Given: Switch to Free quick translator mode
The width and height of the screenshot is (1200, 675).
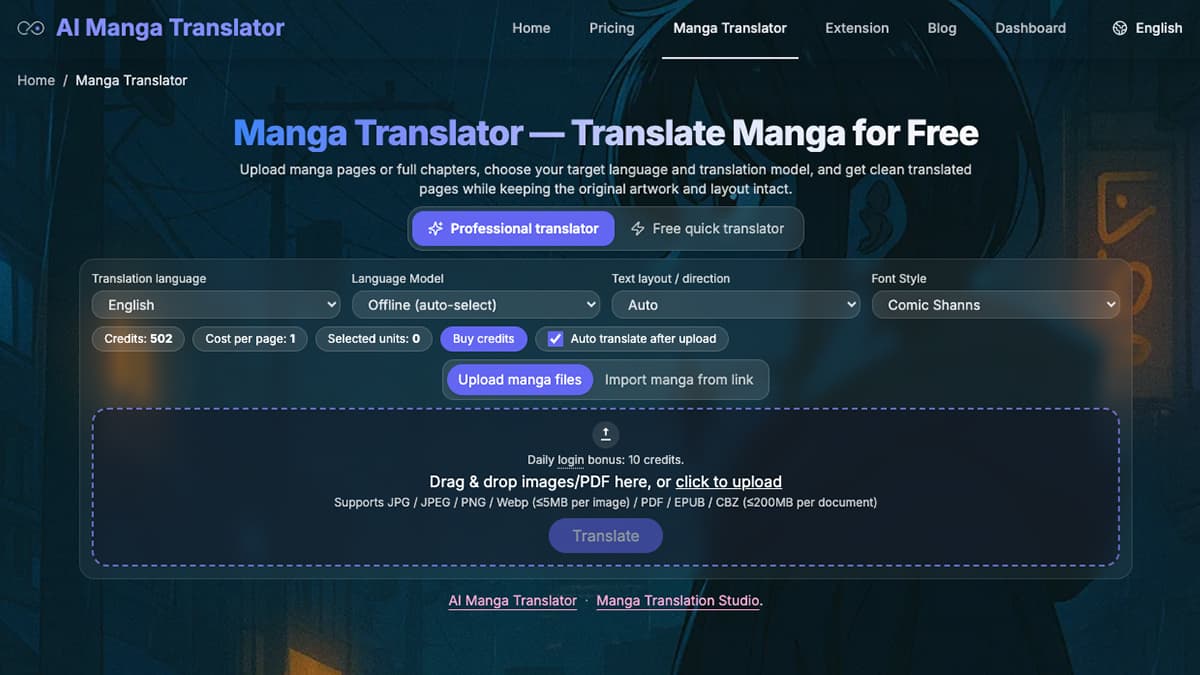Looking at the screenshot, I should [707, 228].
